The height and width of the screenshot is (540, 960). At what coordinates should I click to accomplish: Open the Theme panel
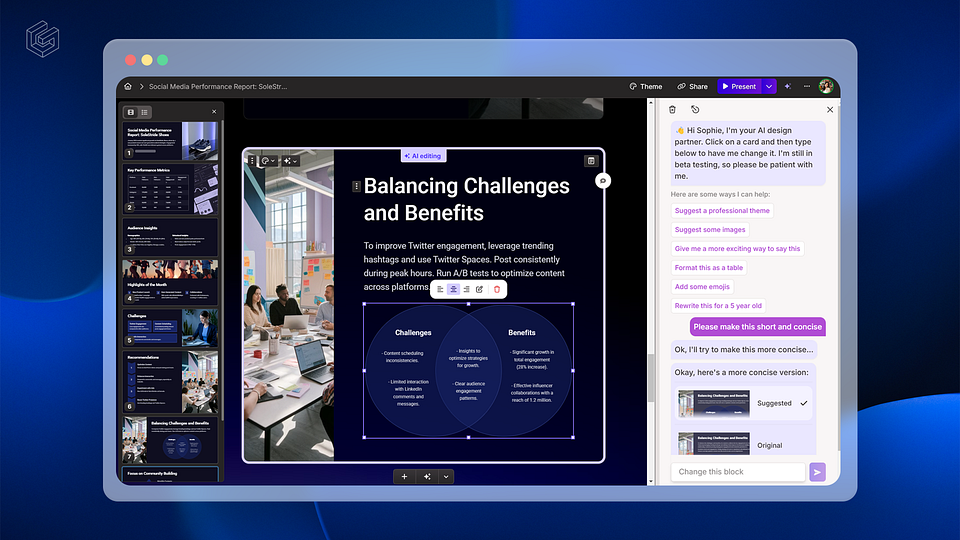(646, 86)
